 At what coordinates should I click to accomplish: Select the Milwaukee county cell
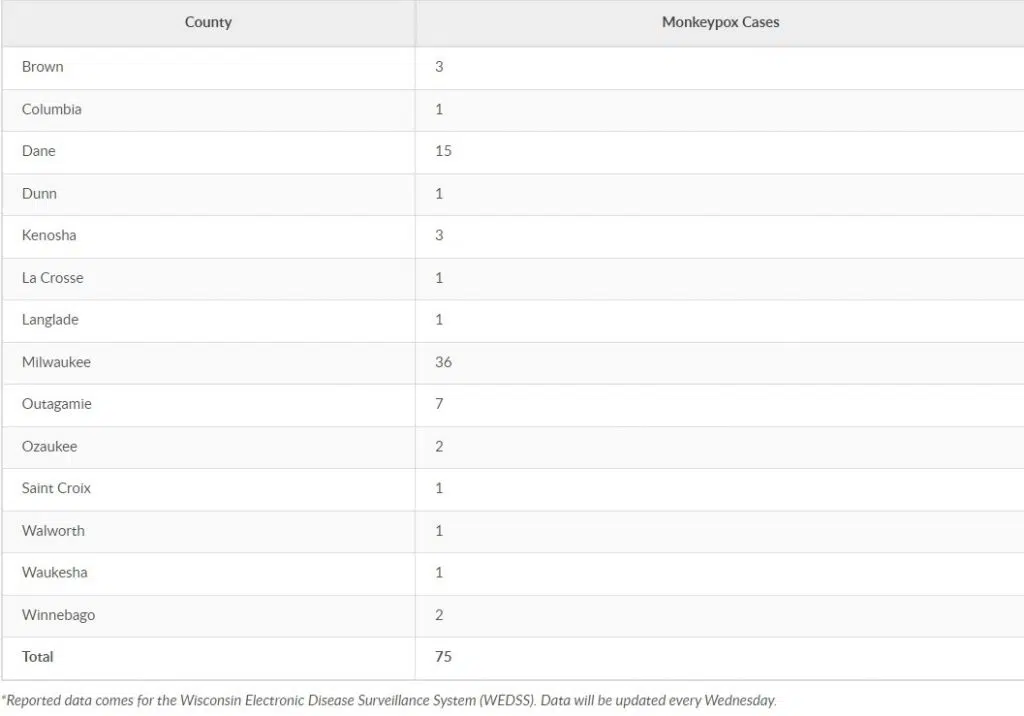pyautogui.click(x=56, y=362)
